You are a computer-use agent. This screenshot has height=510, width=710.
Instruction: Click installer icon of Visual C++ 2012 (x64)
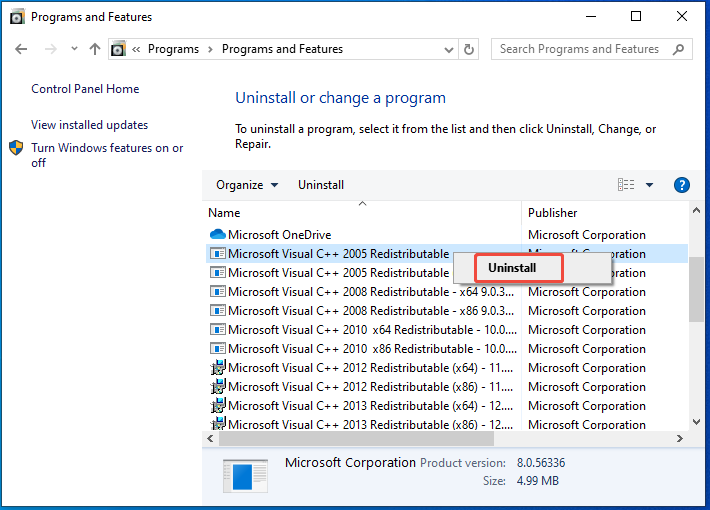tap(218, 367)
